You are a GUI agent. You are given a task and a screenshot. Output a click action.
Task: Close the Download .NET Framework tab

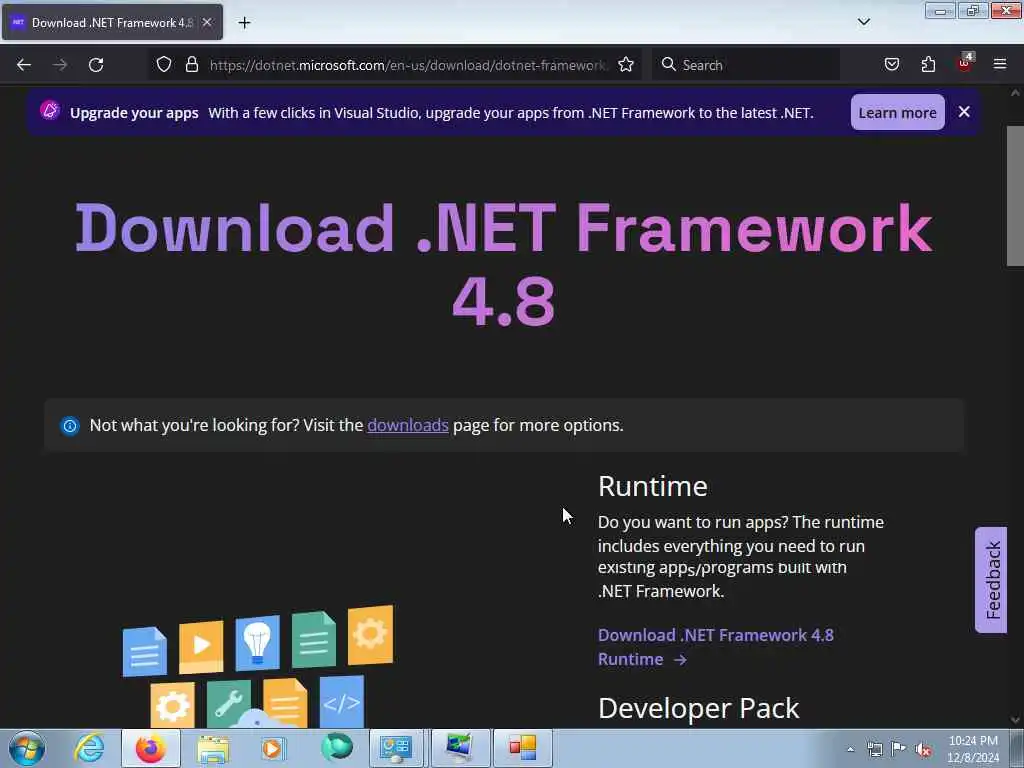click(x=207, y=22)
